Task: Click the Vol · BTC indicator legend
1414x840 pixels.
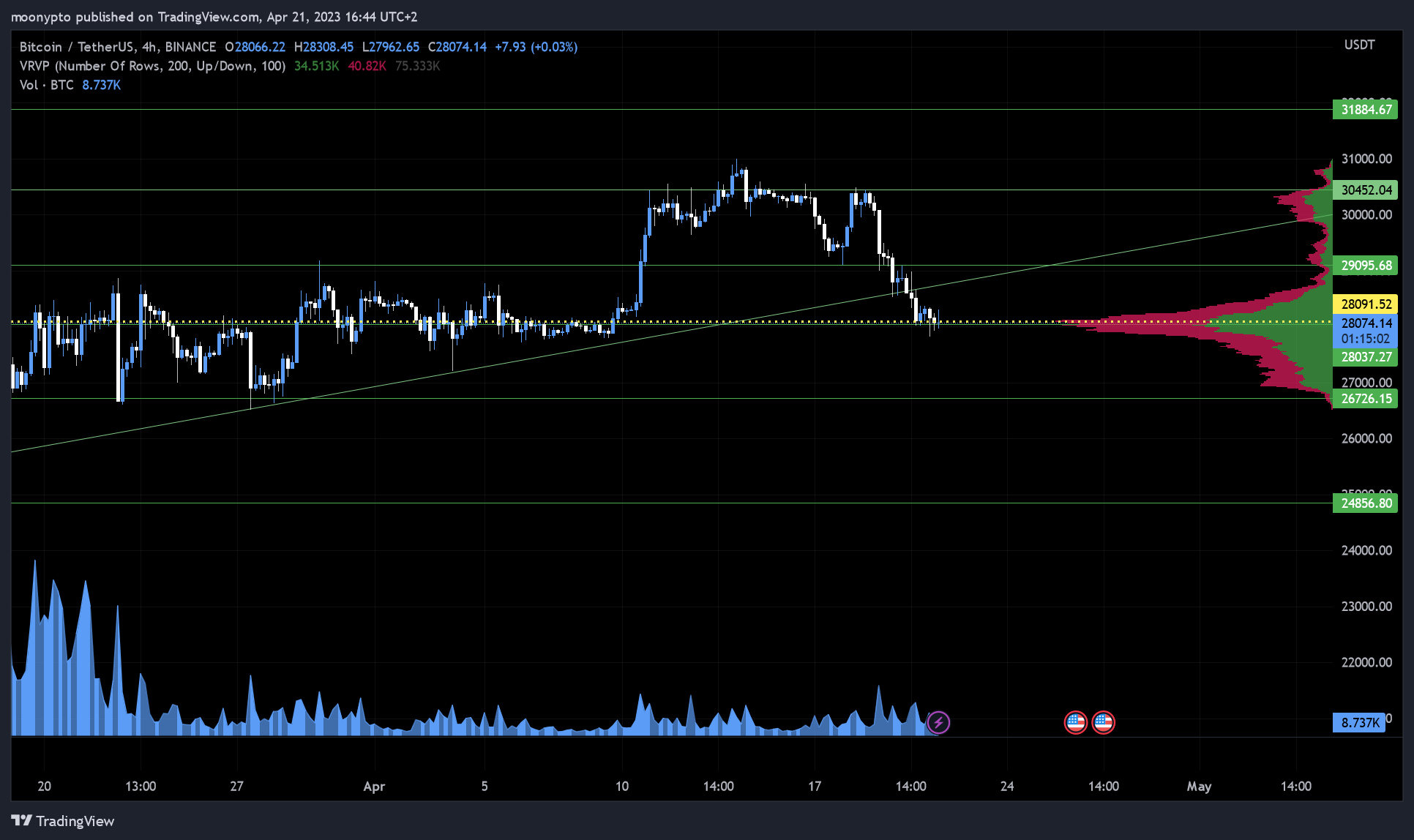Action: (x=47, y=85)
